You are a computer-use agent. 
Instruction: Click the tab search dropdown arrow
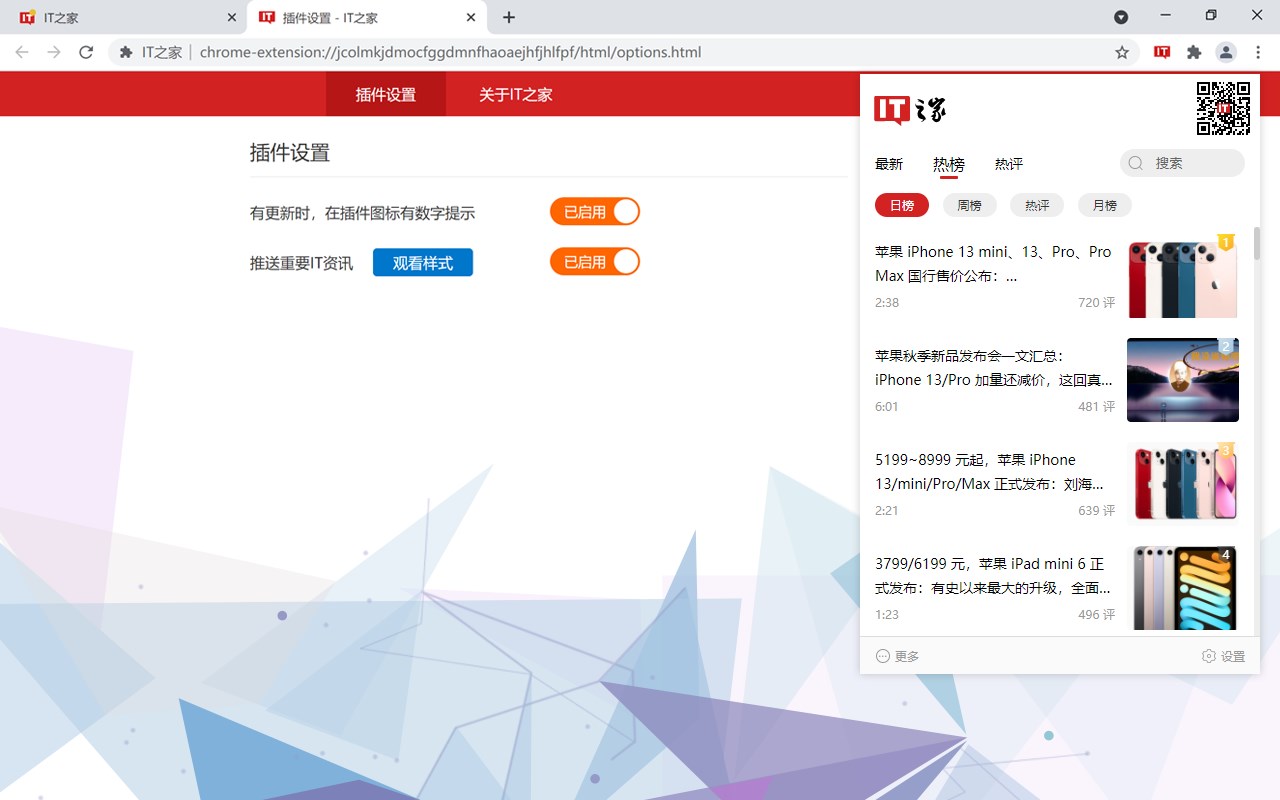click(x=1121, y=17)
